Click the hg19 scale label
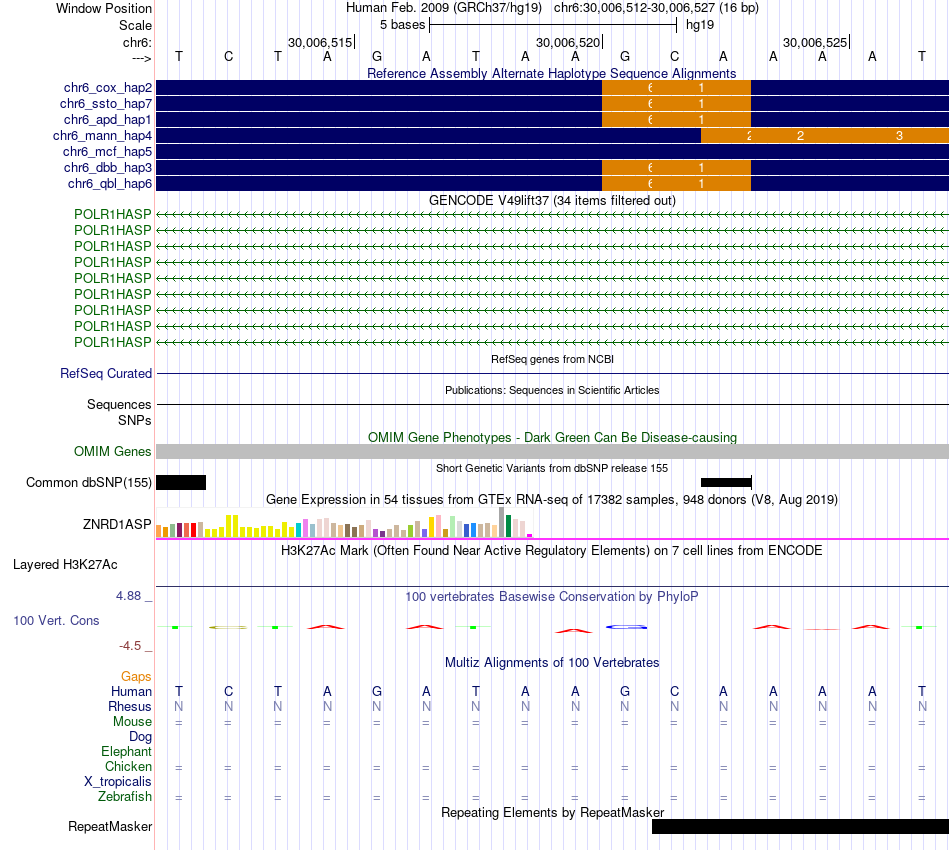 click(x=700, y=25)
